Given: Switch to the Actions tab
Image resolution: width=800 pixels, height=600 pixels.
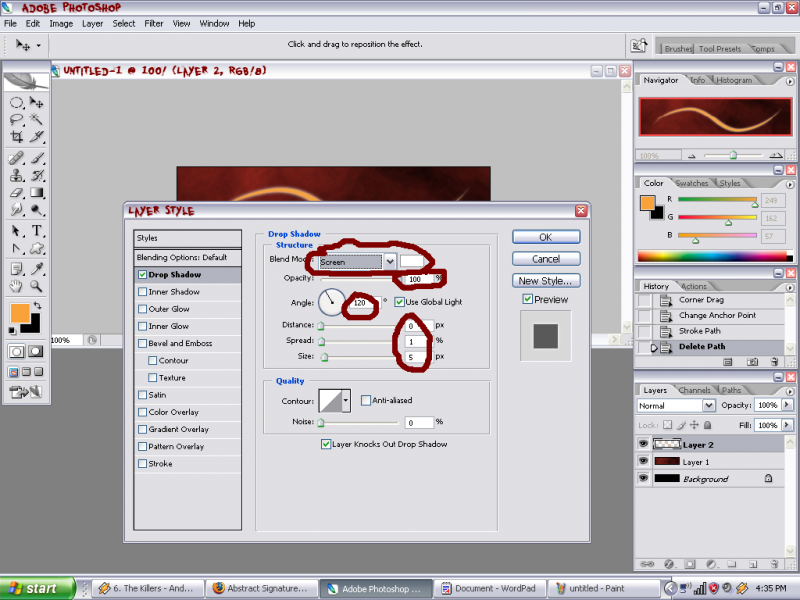Looking at the screenshot, I should (x=693, y=286).
